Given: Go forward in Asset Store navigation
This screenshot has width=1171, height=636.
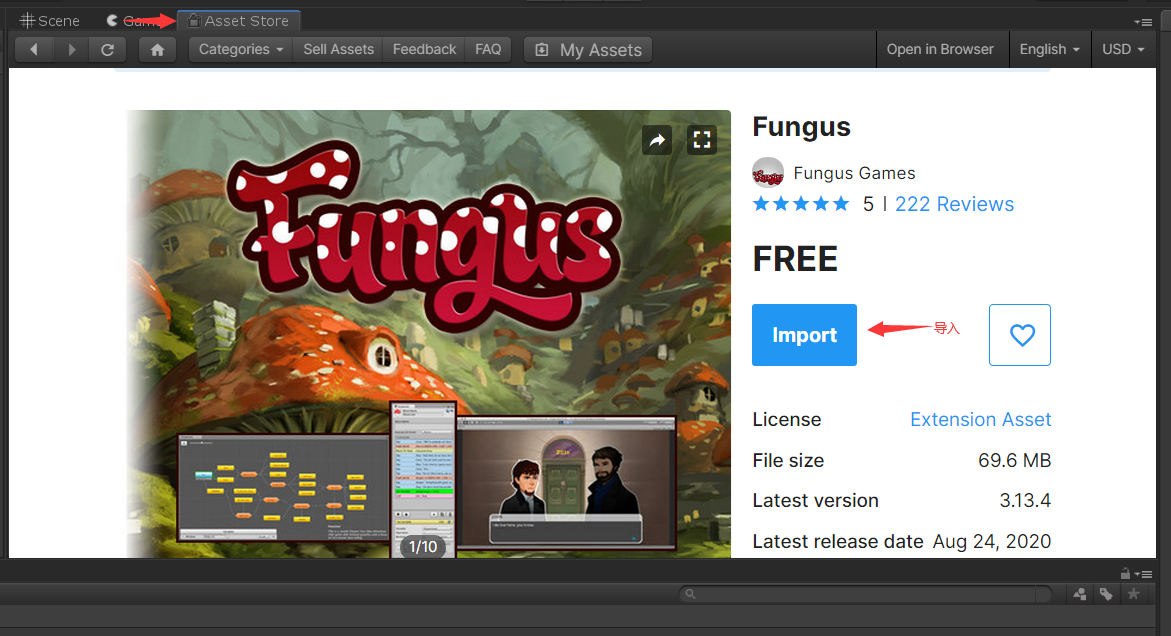Looking at the screenshot, I should point(71,50).
